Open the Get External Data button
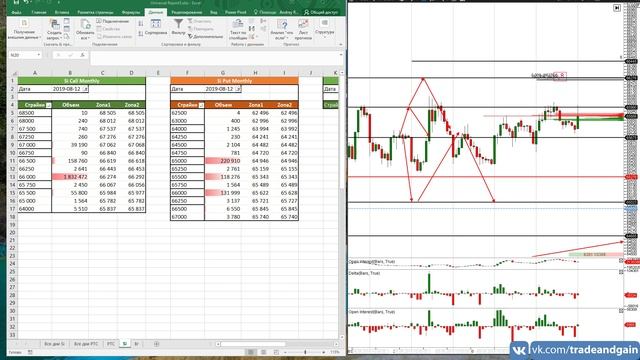This screenshot has width=640, height=360. (24, 29)
